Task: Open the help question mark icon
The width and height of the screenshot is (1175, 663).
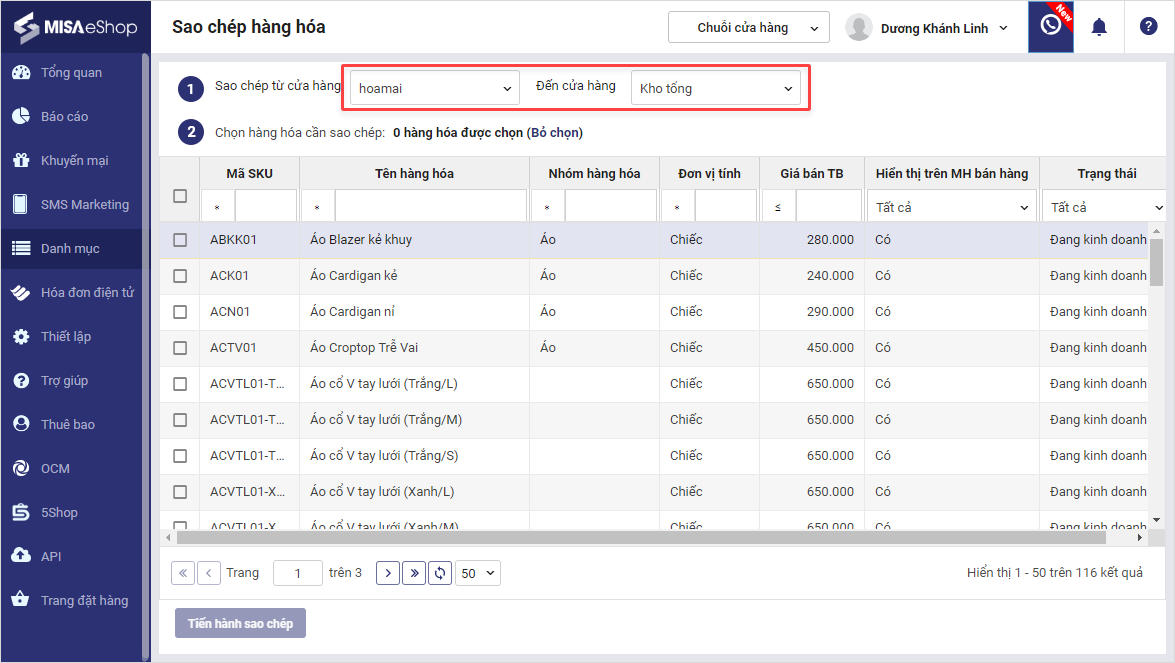Action: click(x=1148, y=27)
